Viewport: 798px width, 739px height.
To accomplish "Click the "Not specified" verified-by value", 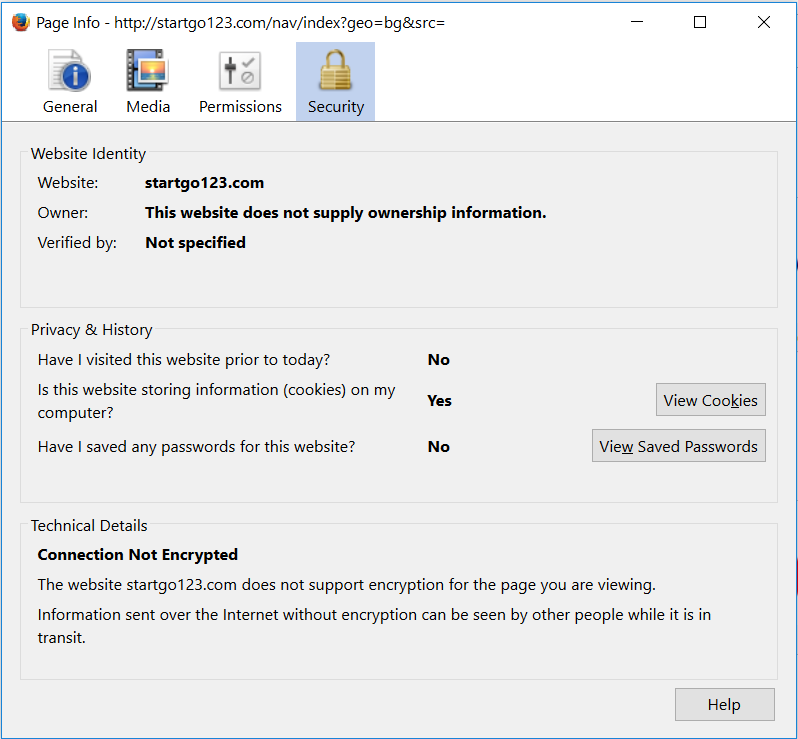I will pyautogui.click(x=195, y=242).
